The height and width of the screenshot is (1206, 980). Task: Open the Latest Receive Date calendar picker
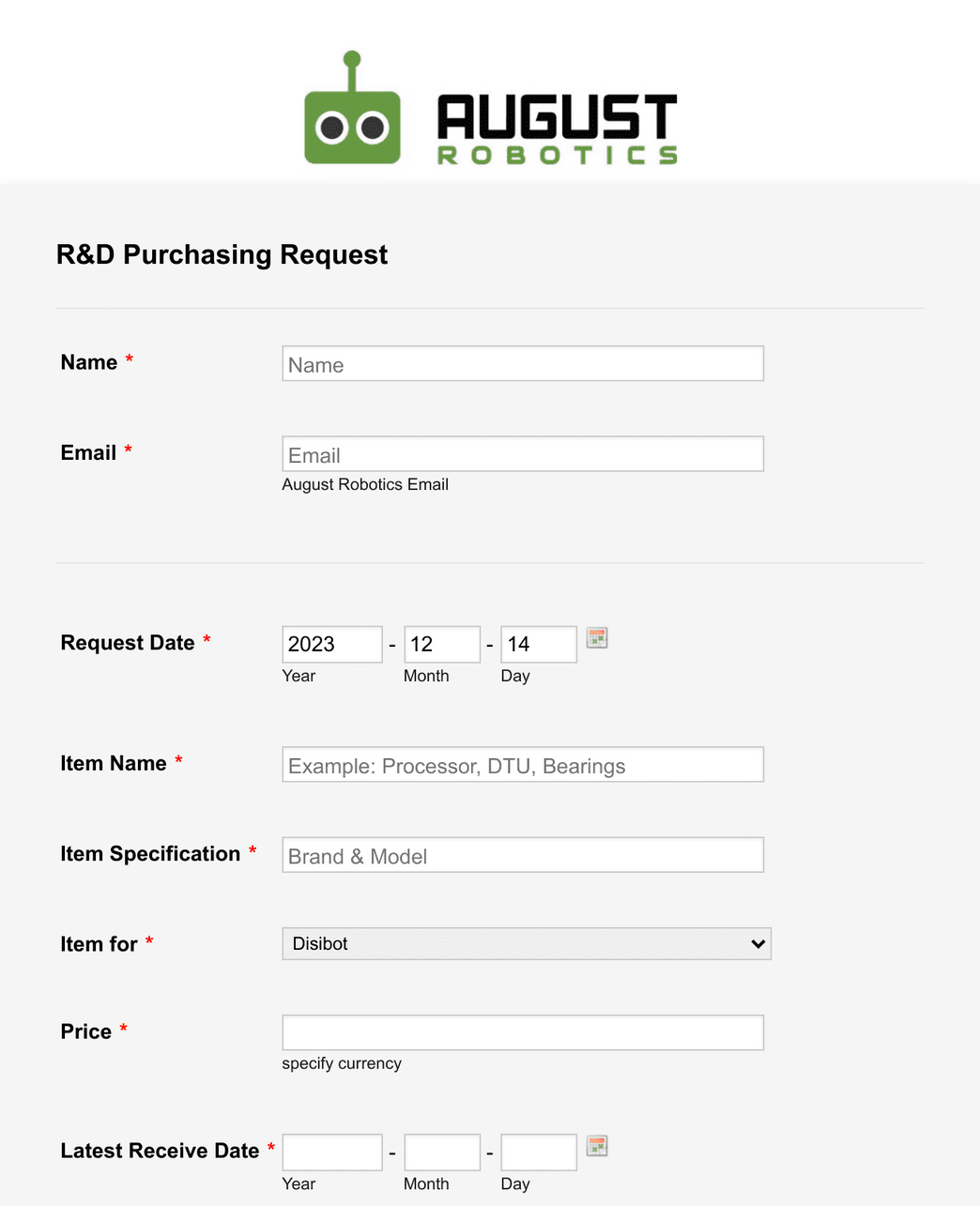pos(597,1145)
